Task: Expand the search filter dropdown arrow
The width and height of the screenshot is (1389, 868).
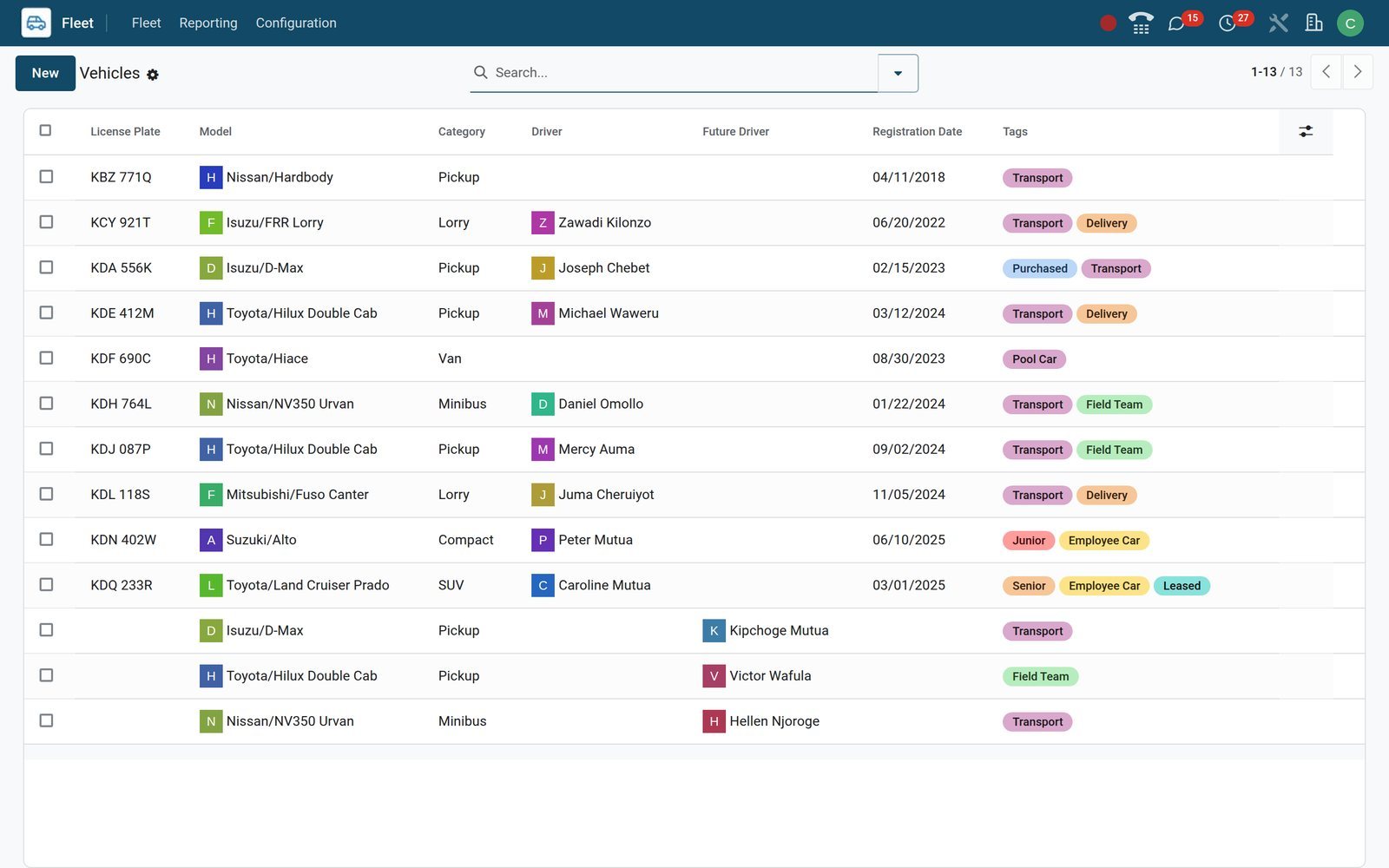Action: click(898, 73)
